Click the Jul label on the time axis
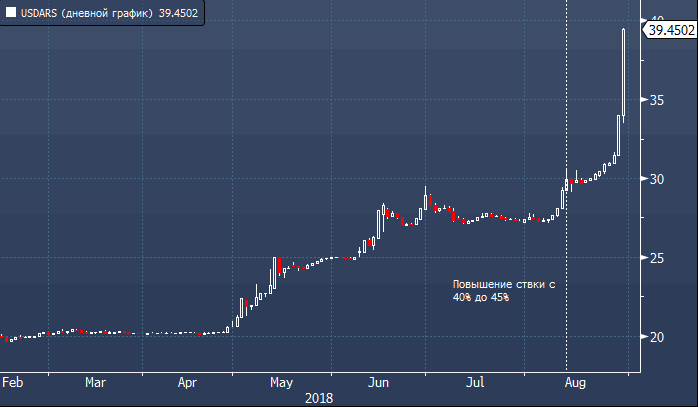 (476, 382)
